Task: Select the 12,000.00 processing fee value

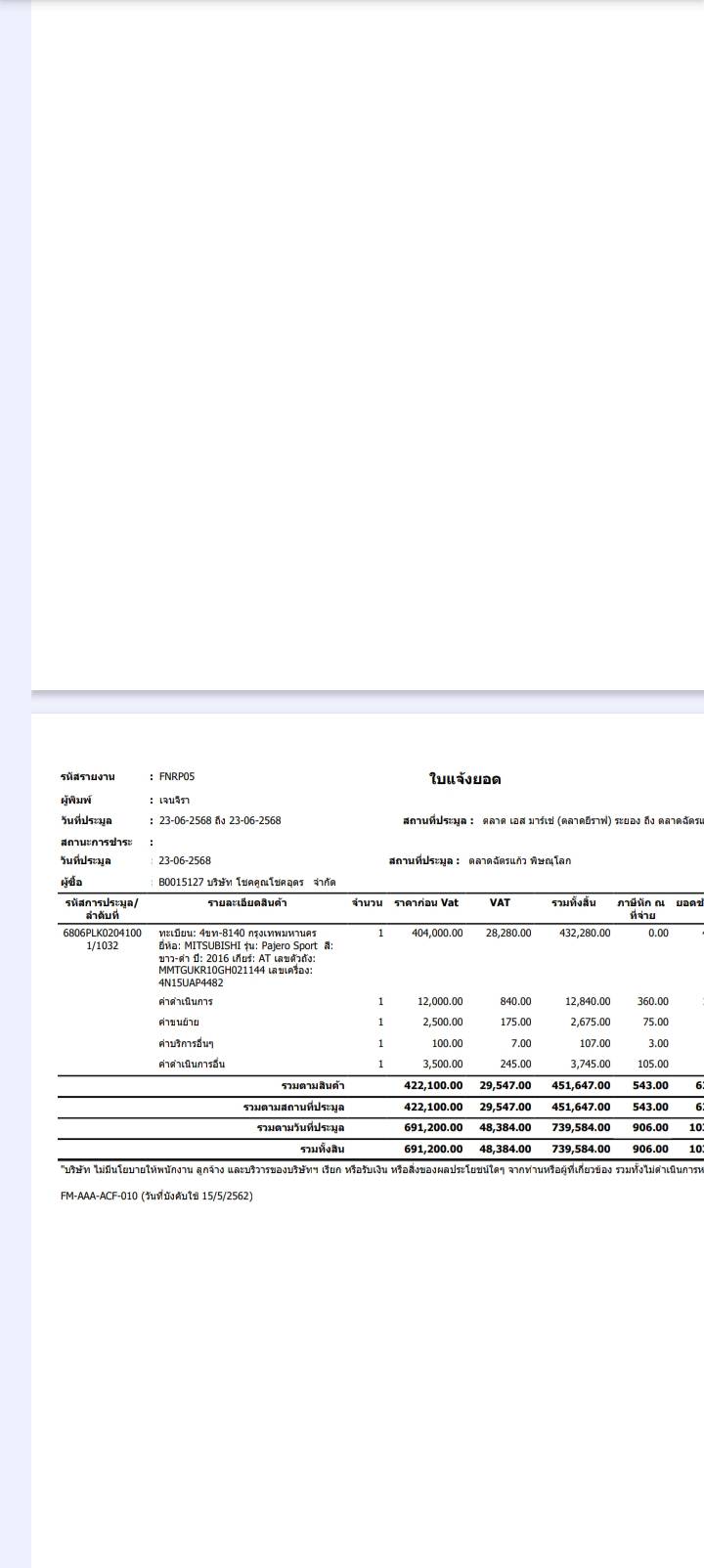Action: pos(440,1002)
